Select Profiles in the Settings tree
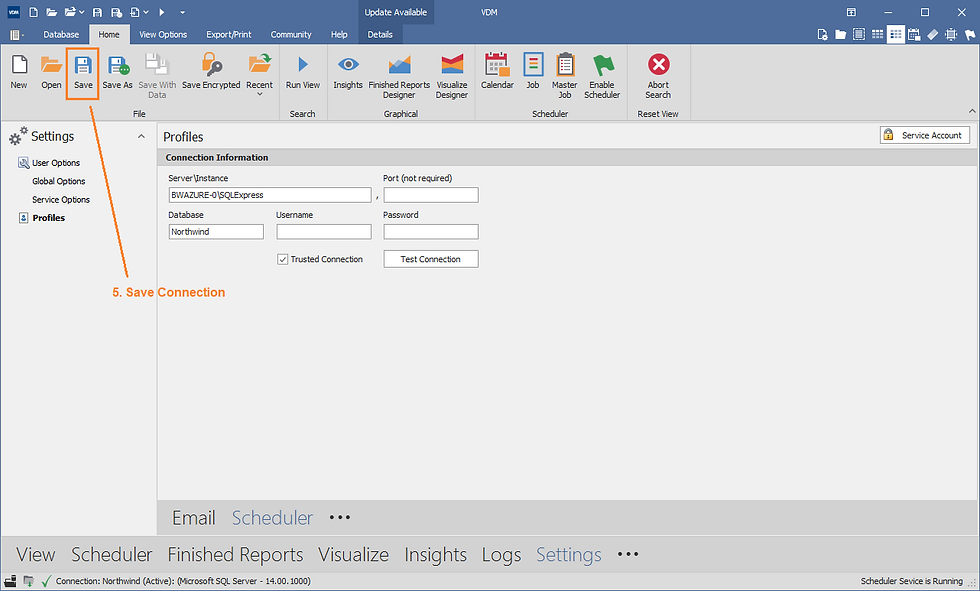Screen dimensions: 980x591 [48, 218]
